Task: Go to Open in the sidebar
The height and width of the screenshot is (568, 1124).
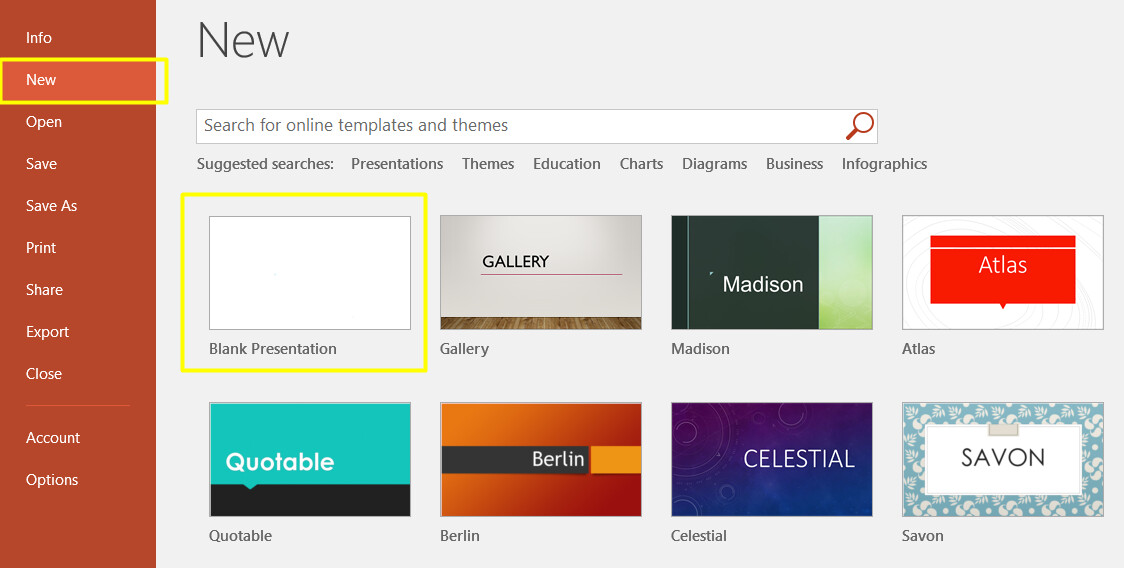Action: (44, 122)
